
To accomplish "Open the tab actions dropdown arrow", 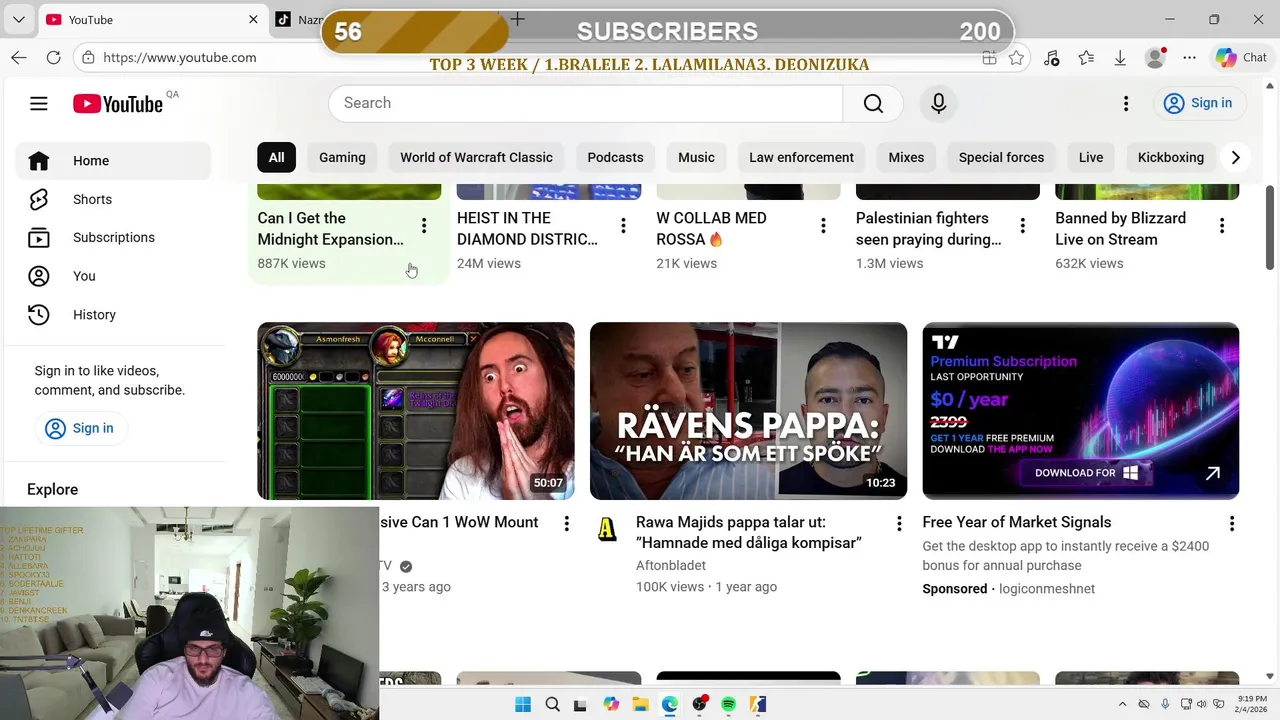I will point(19,19).
